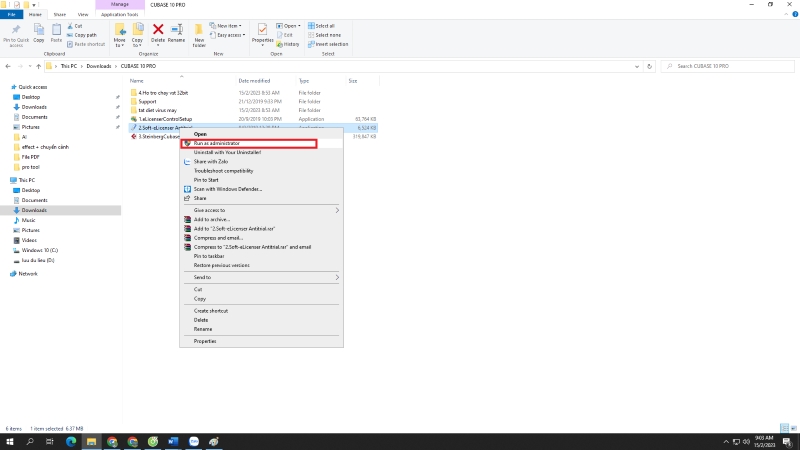Image resolution: width=800 pixels, height=450 pixels.
Task: Expand the New item dropdown
Action: pos(226,26)
